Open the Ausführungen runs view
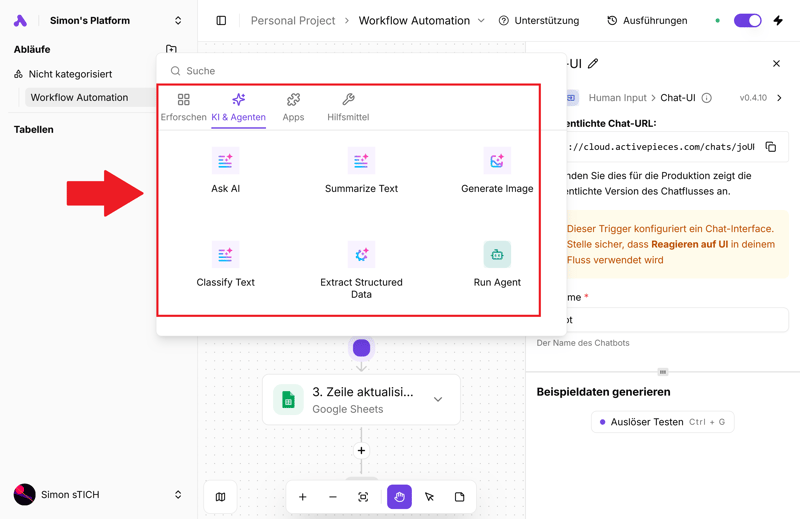 647,20
